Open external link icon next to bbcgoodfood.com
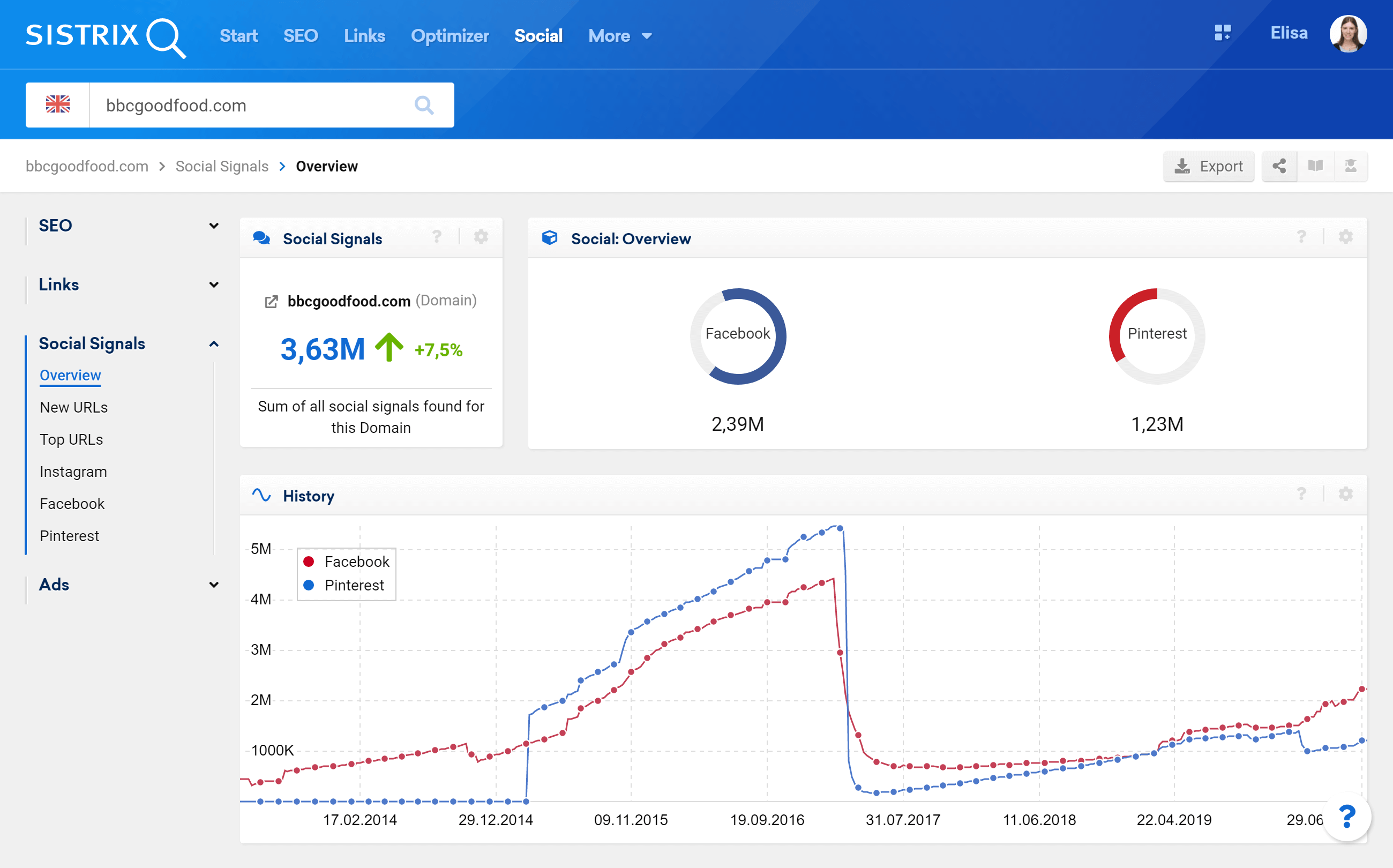1393x868 pixels. (x=272, y=301)
